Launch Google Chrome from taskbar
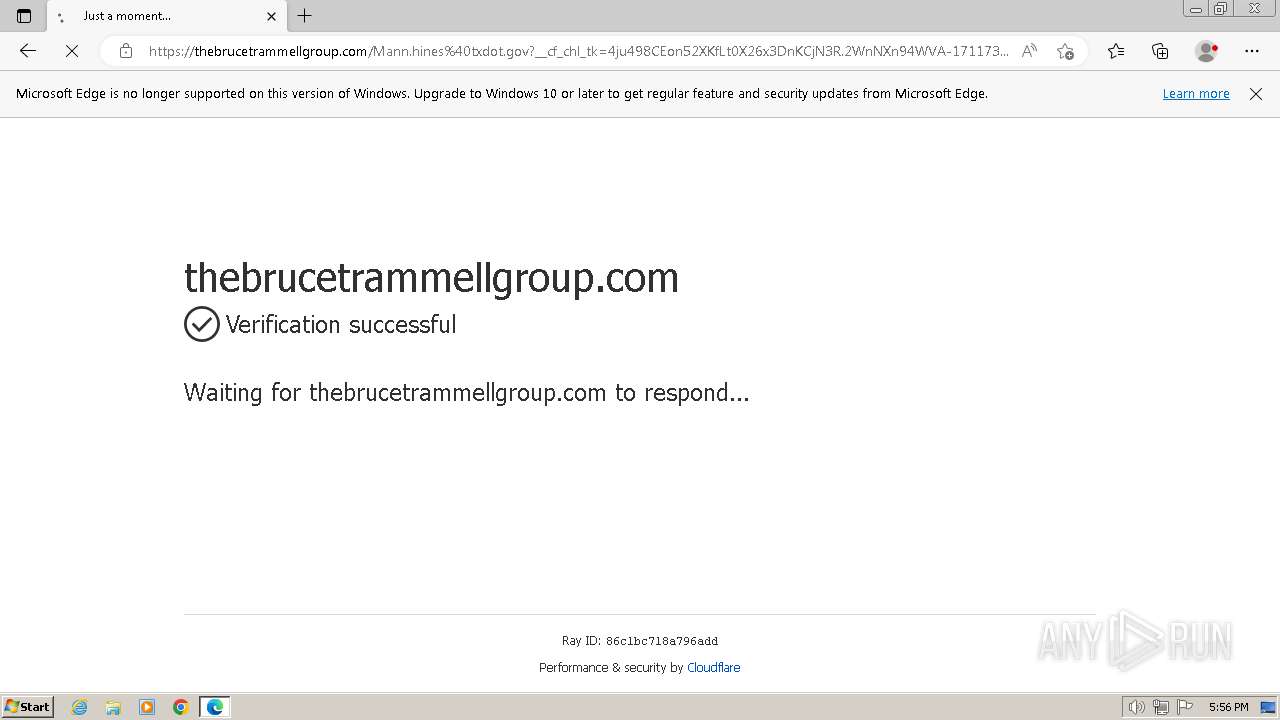 point(181,707)
